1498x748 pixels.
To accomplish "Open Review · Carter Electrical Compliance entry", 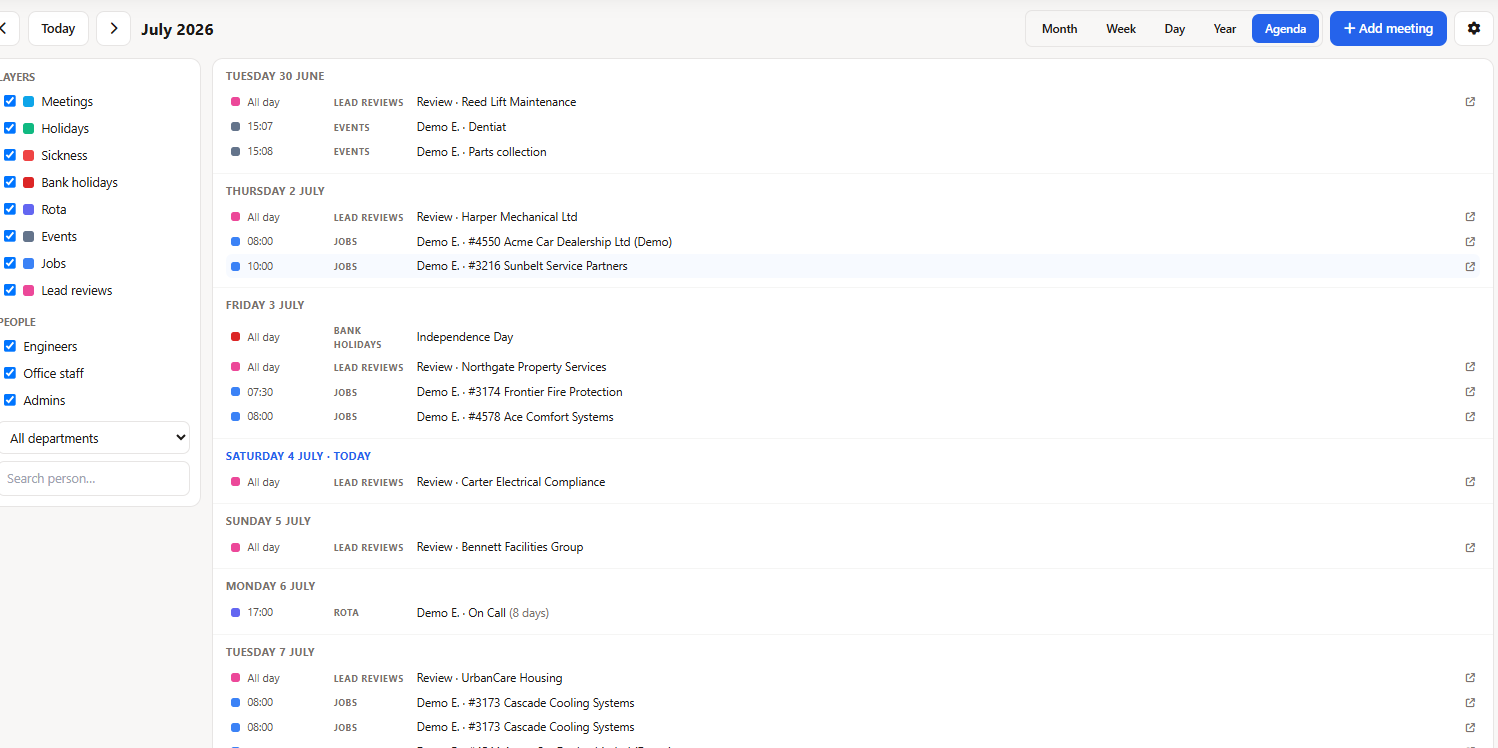I will (x=853, y=482).
